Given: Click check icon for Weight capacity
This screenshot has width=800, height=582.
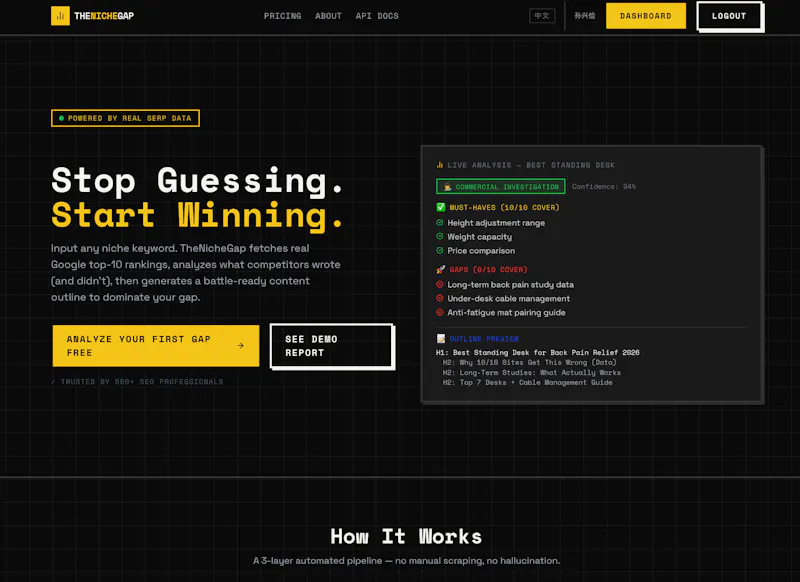Looking at the screenshot, I should [x=440, y=236].
